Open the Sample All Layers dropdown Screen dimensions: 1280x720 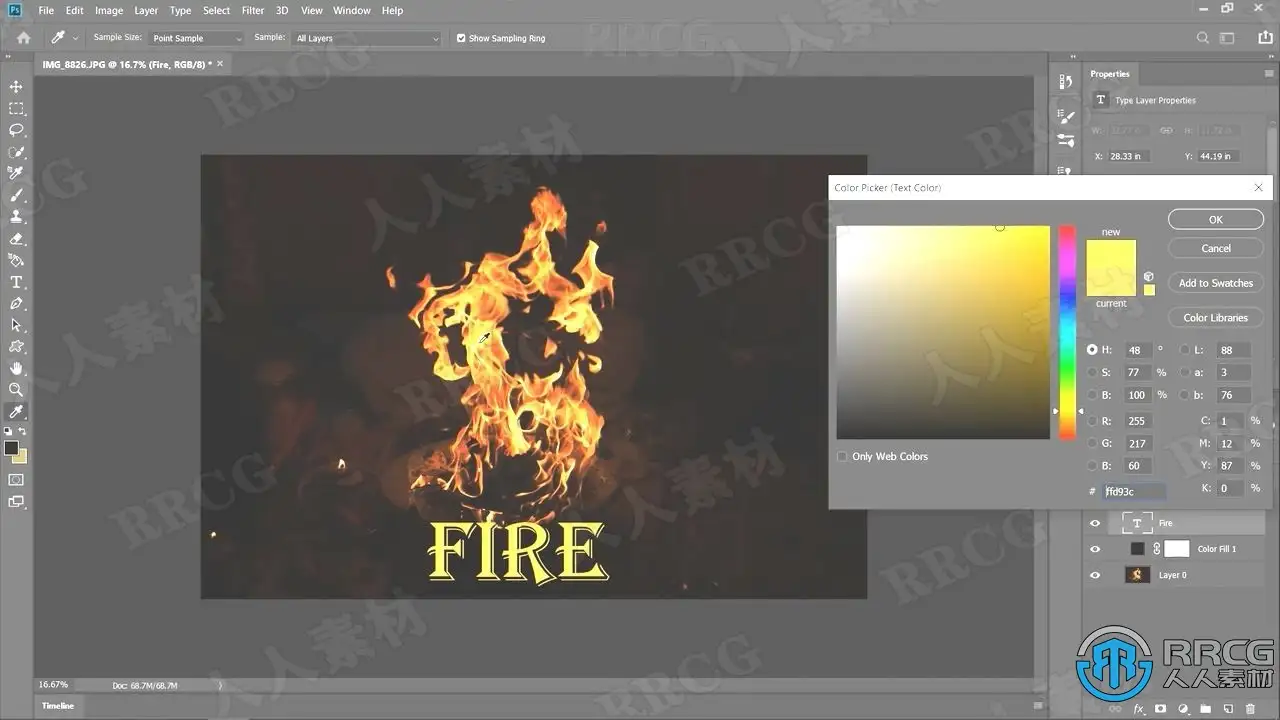tap(367, 38)
